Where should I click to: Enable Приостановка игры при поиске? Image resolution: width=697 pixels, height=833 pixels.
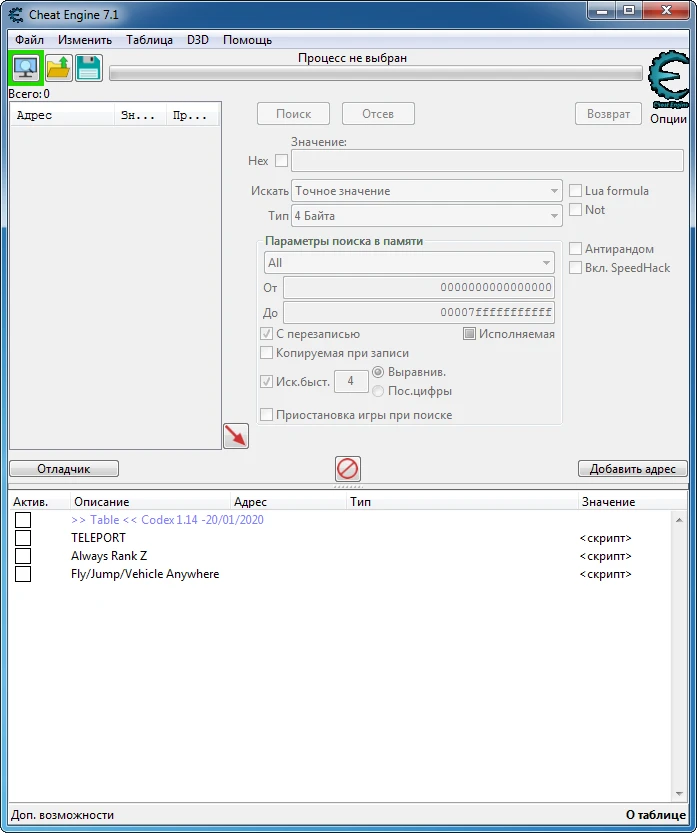click(x=266, y=414)
